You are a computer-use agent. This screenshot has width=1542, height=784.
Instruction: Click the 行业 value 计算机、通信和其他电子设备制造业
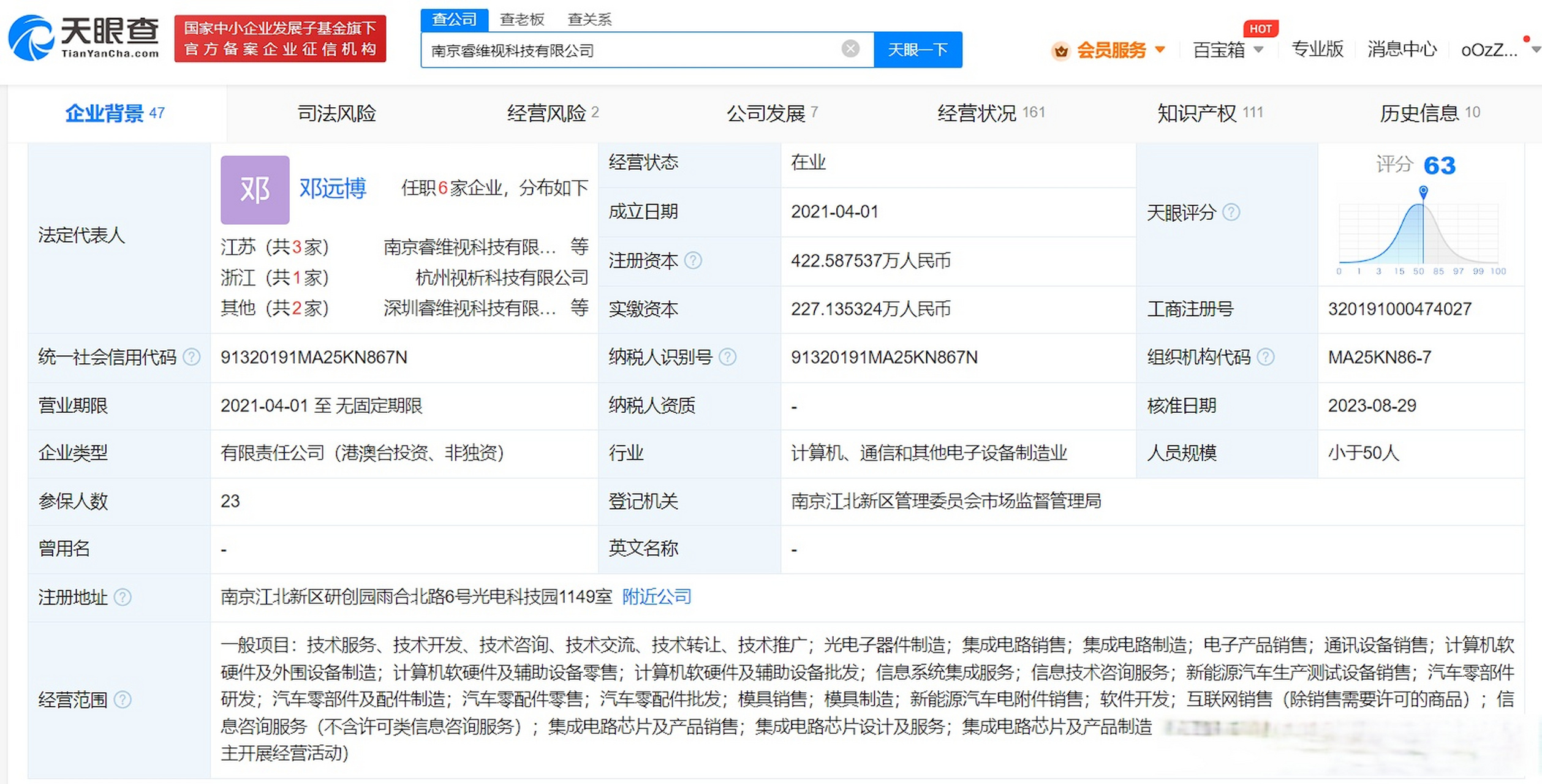tap(929, 453)
